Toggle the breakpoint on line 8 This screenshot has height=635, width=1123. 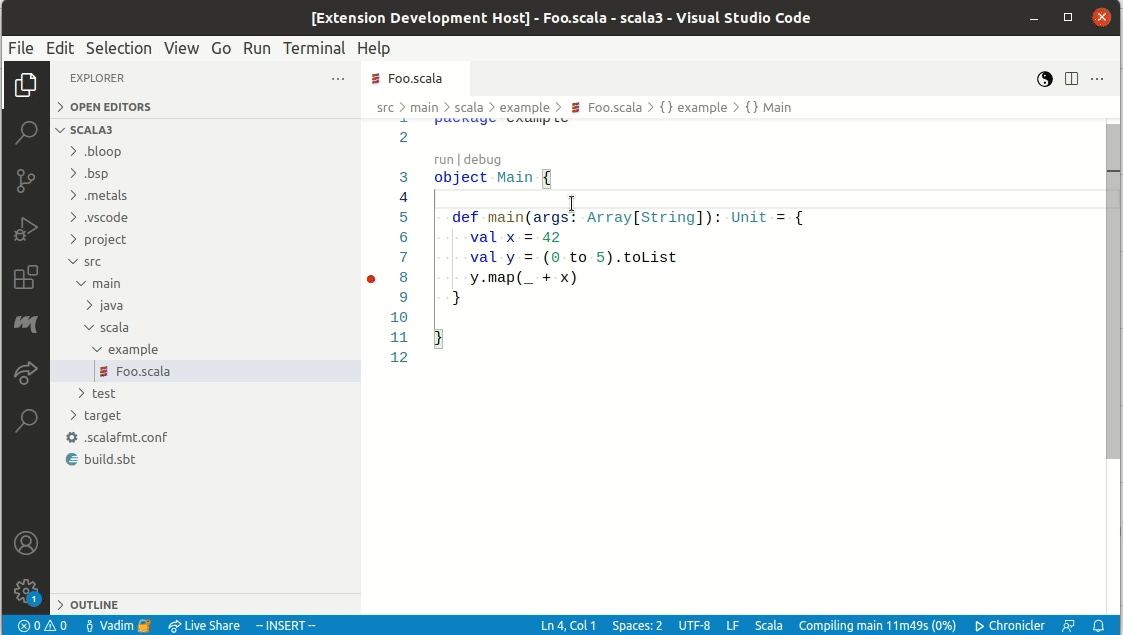[371, 278]
